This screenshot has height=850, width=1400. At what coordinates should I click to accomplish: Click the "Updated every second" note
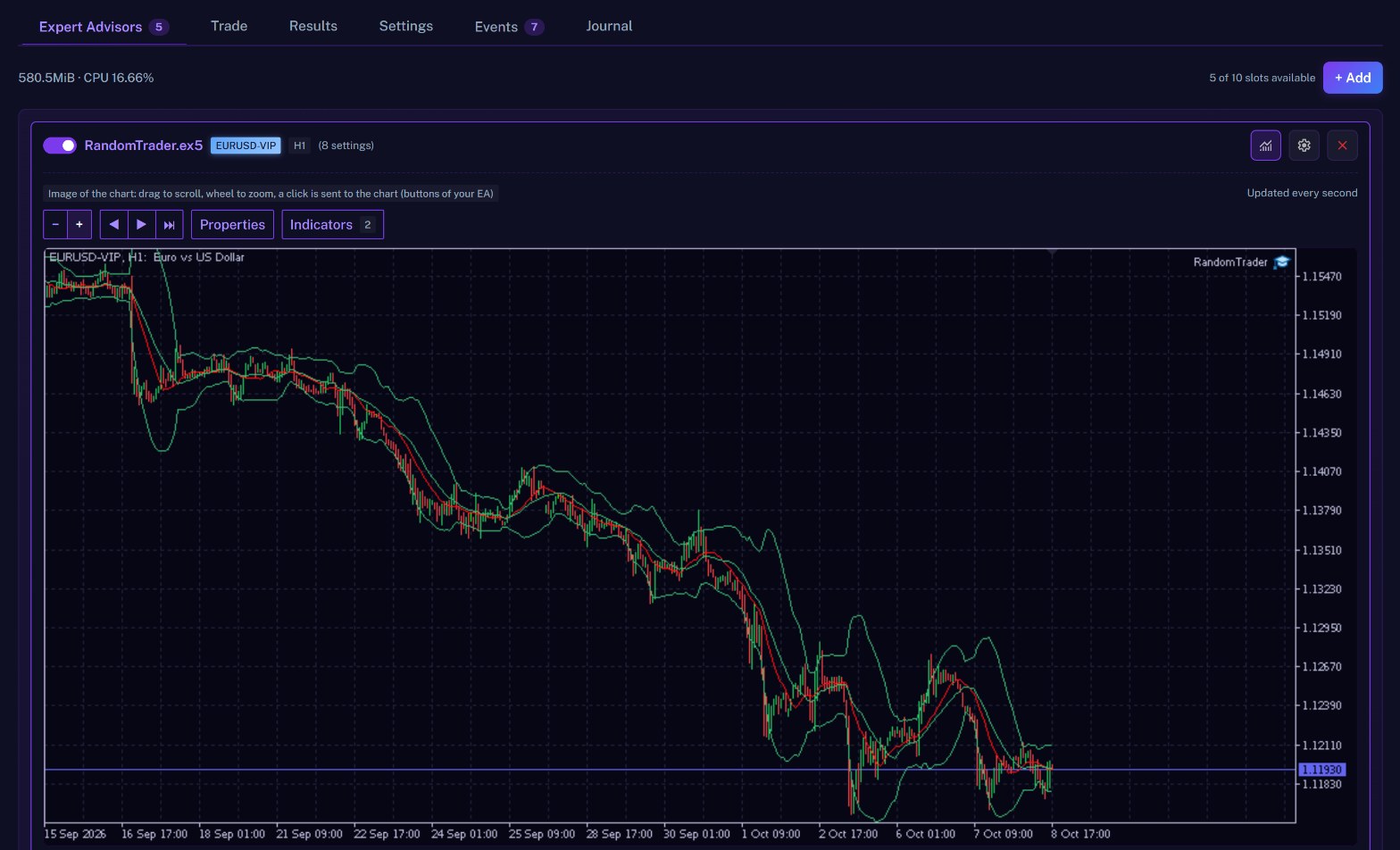(x=1302, y=193)
